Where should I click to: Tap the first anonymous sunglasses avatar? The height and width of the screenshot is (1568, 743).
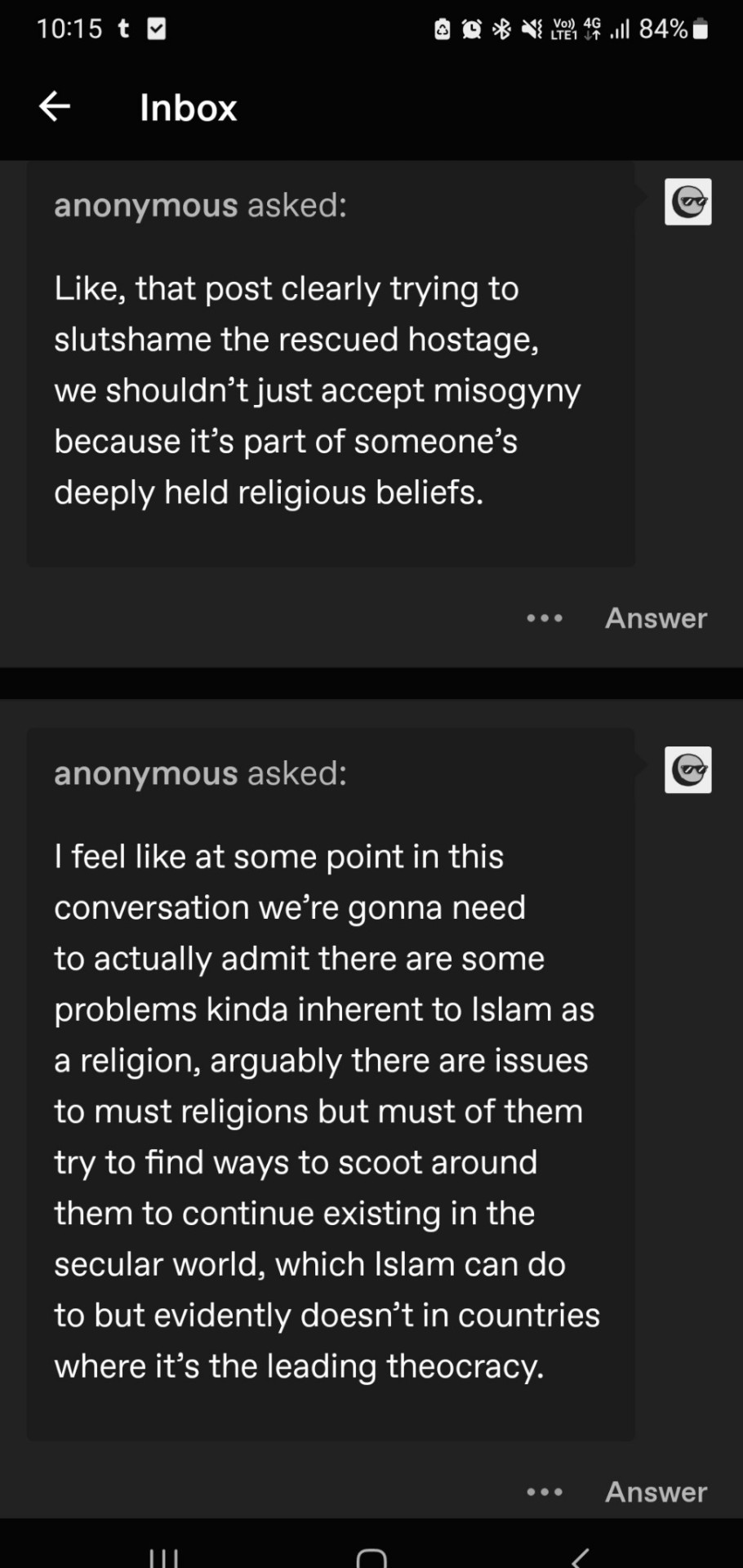688,202
